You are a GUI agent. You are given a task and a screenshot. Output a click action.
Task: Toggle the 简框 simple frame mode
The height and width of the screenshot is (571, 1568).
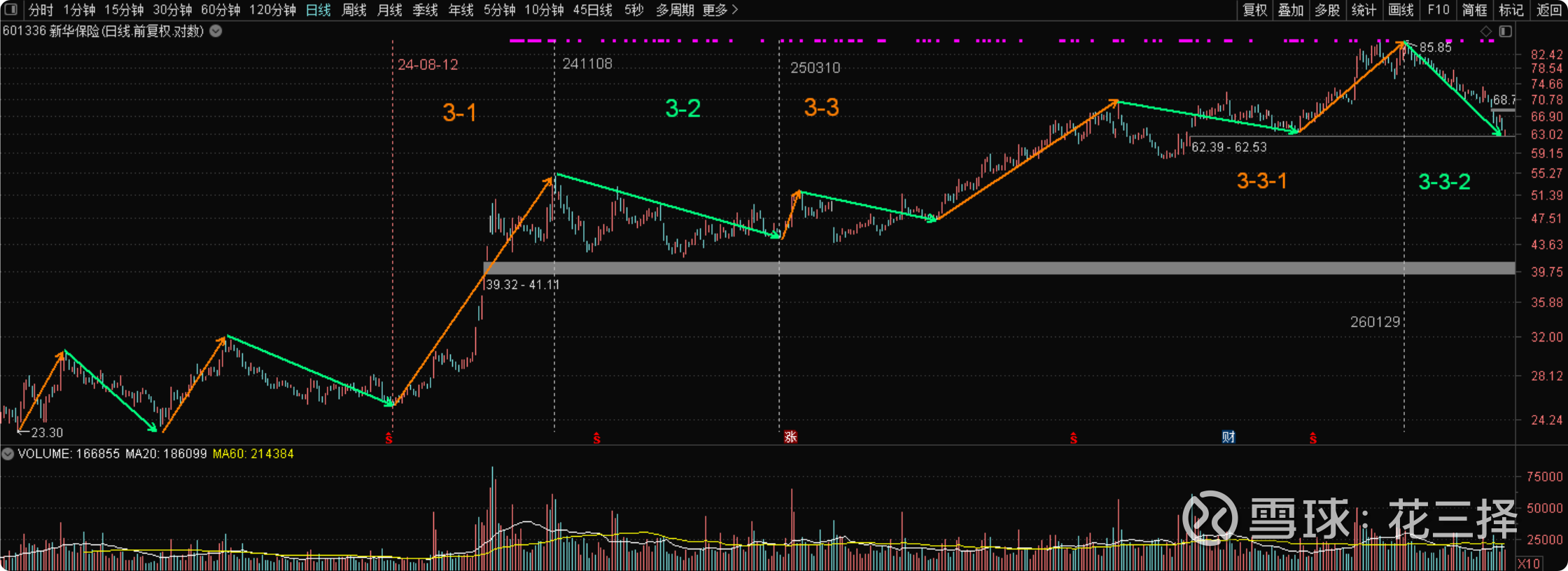pos(1474,10)
